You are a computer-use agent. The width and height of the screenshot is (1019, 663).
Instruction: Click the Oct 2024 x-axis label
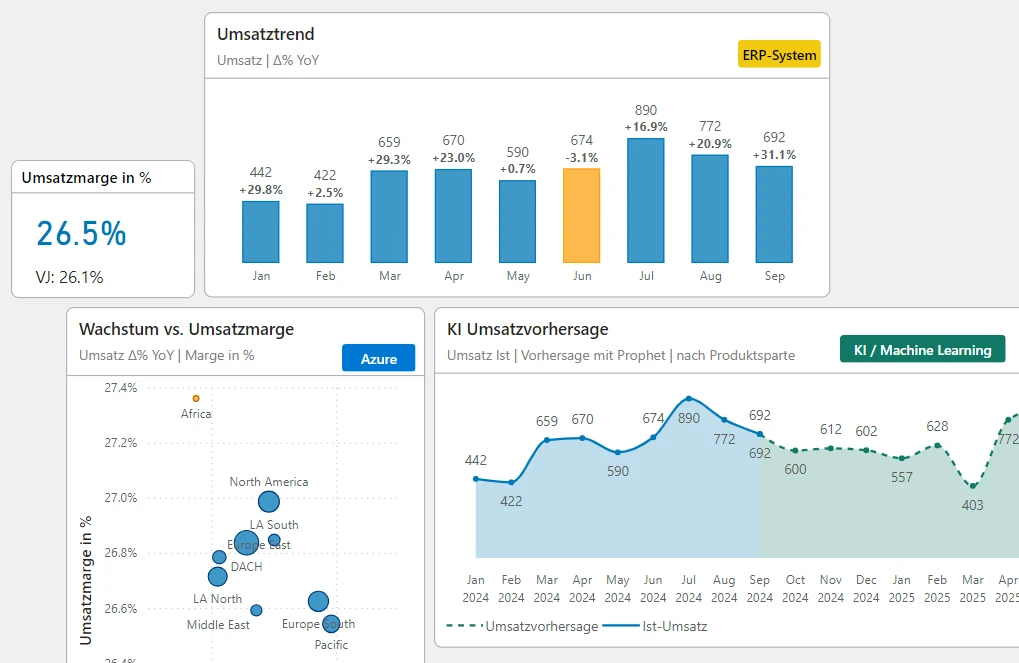pos(795,589)
